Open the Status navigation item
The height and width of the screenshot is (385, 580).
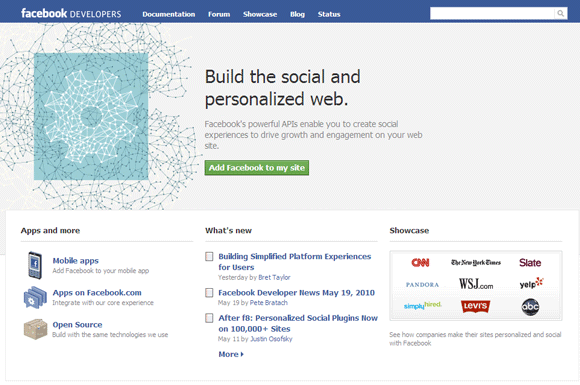point(329,14)
